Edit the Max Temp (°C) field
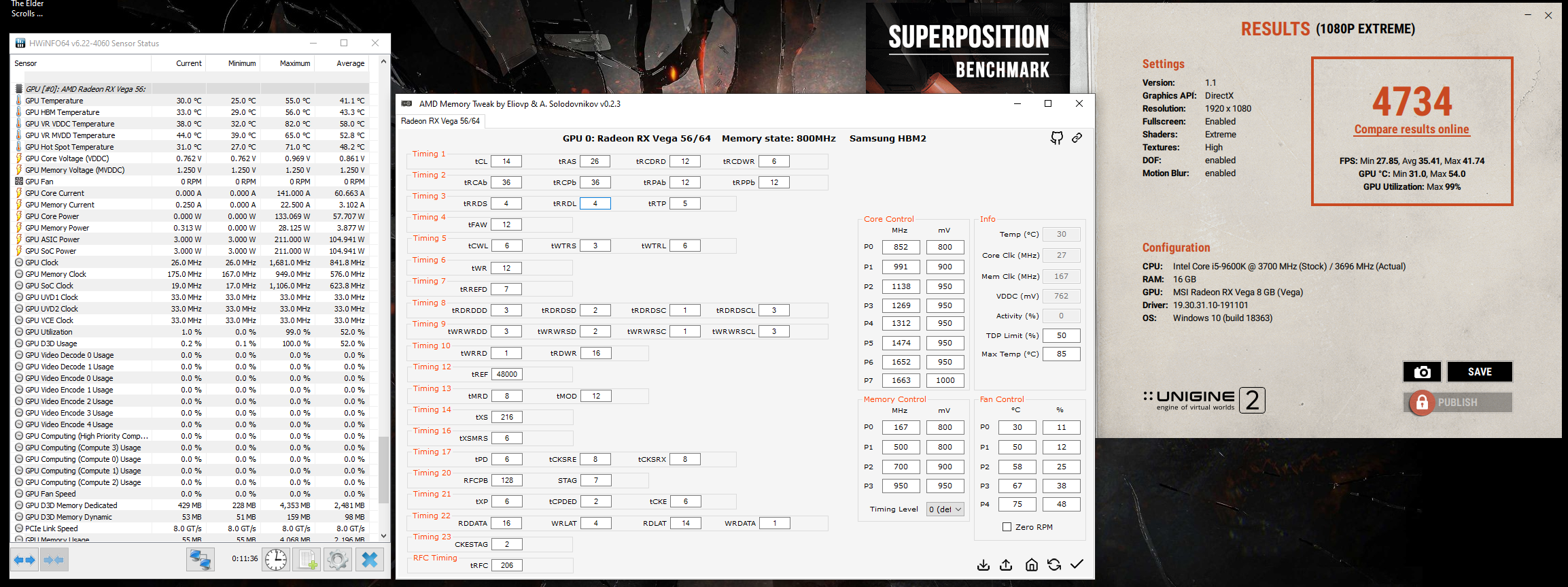The image size is (1568, 587). click(1061, 354)
